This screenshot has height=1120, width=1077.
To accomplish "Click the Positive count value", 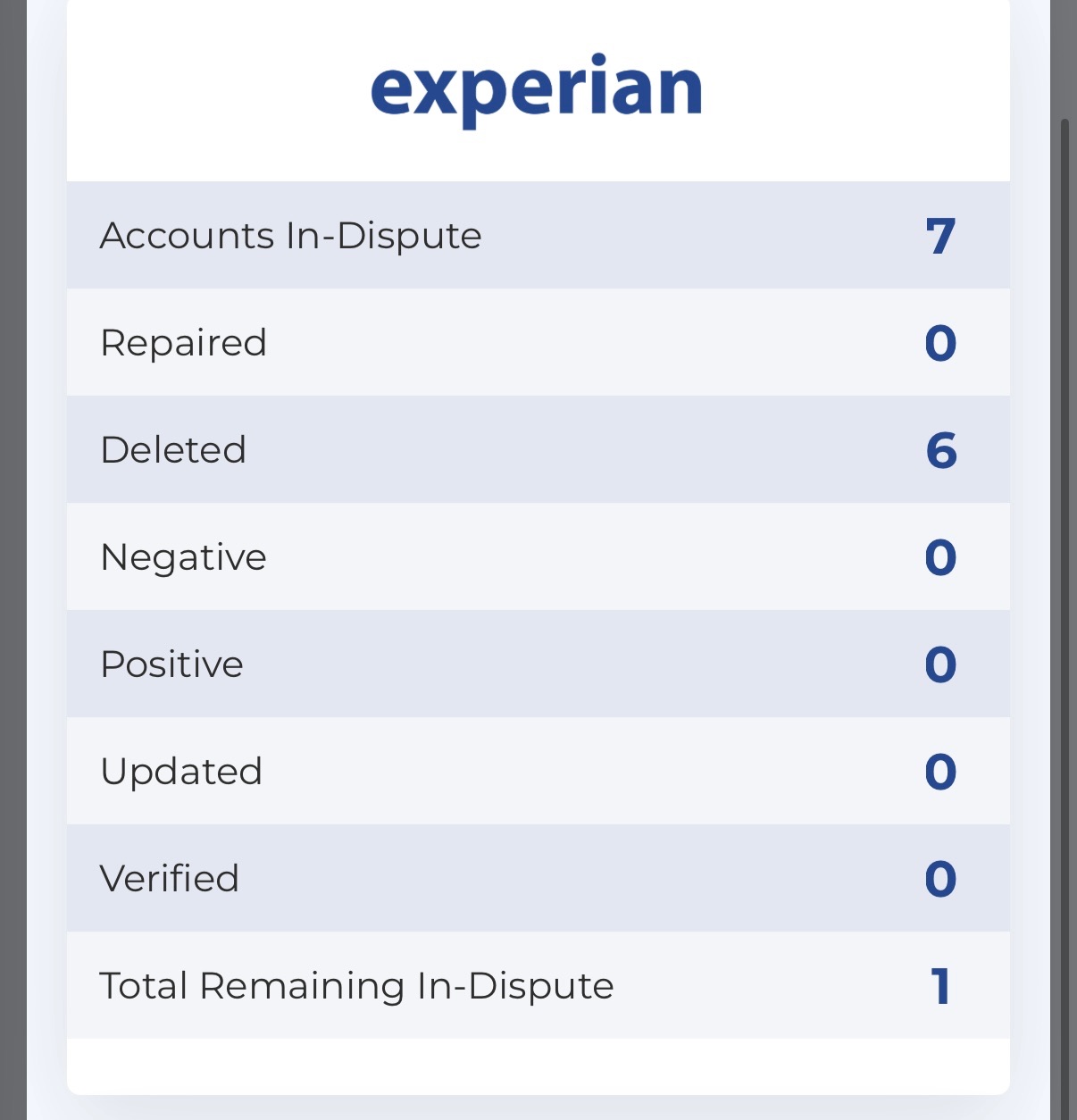I will coord(940,665).
